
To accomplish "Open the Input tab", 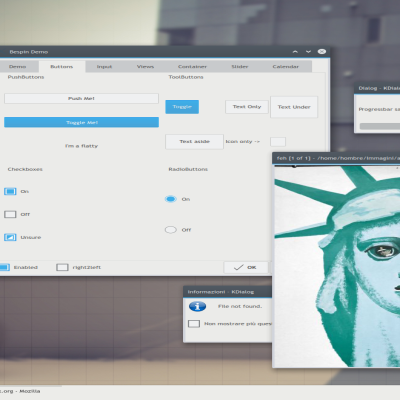I will [x=104, y=67].
